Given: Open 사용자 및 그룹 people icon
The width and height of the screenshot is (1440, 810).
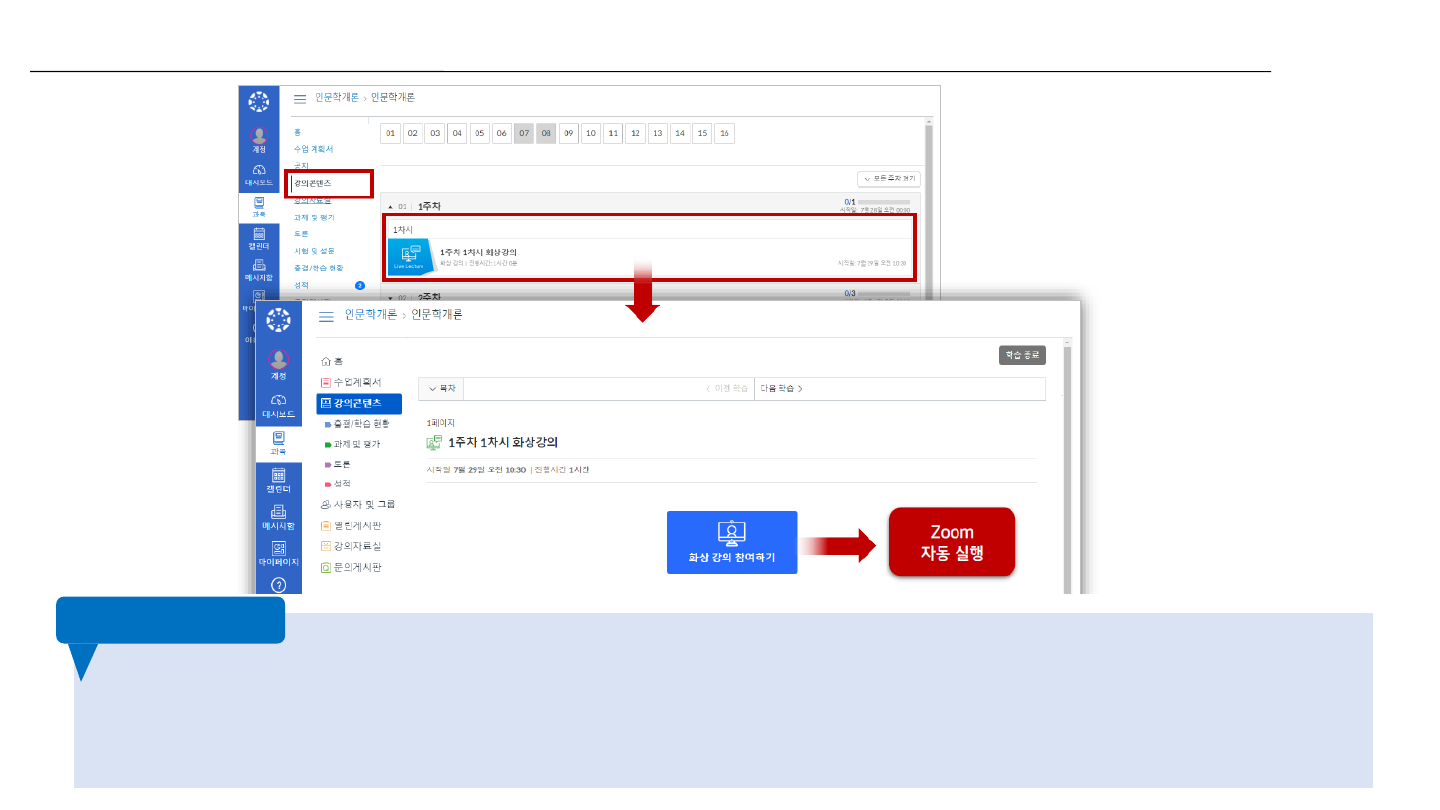Looking at the screenshot, I should click(x=325, y=504).
